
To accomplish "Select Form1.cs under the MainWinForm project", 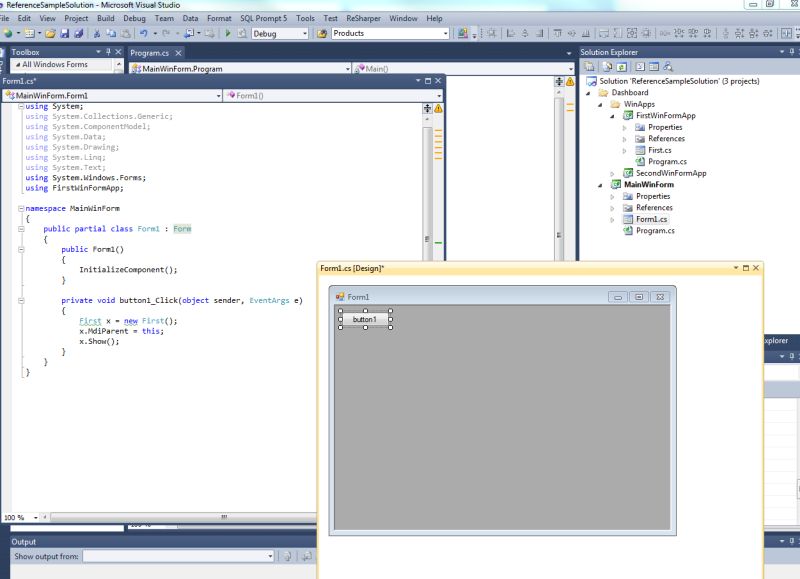I will pyautogui.click(x=650, y=219).
